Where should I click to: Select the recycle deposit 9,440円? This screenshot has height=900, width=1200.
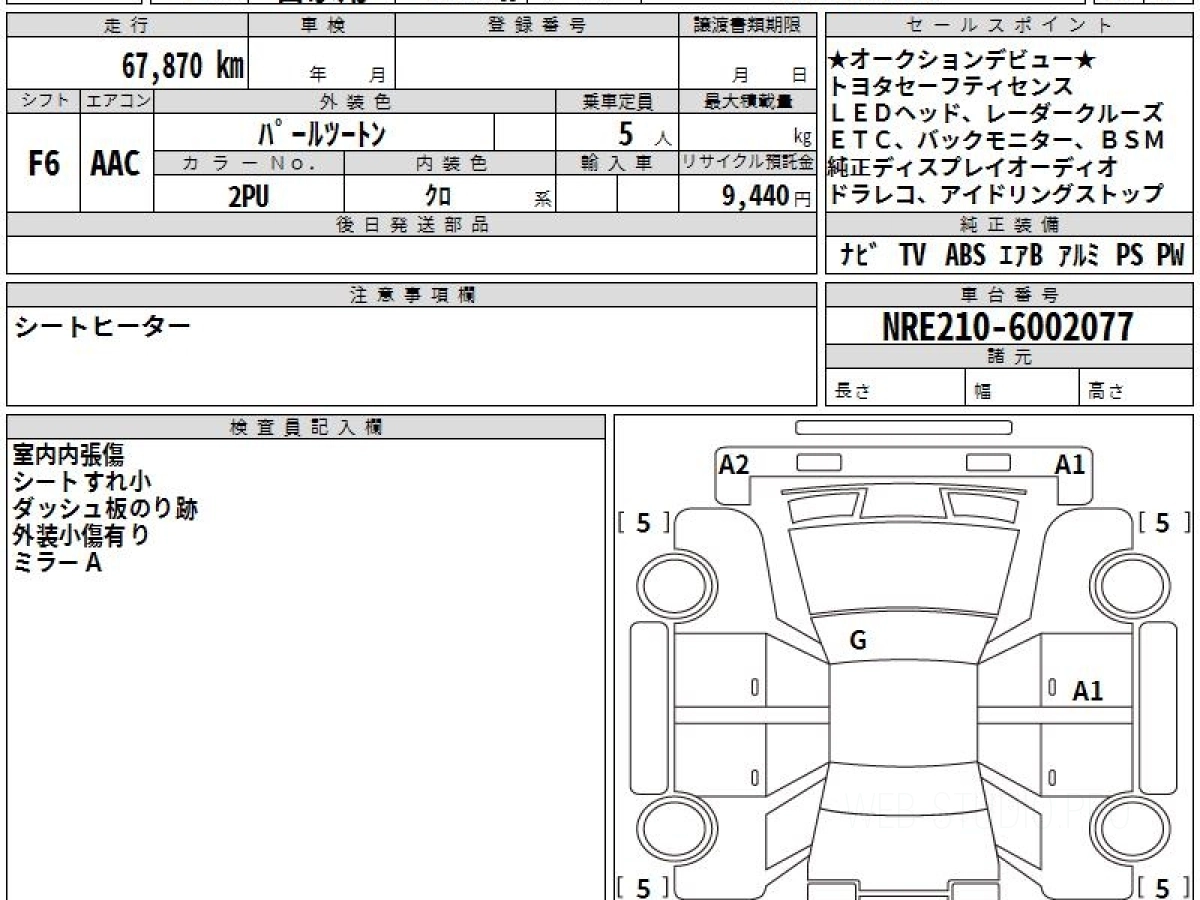(767, 196)
